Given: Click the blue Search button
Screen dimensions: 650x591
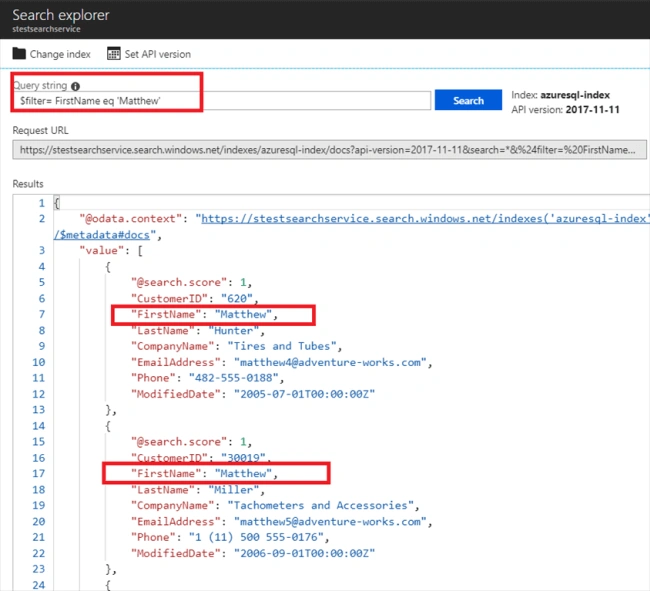Looking at the screenshot, I should (468, 100).
